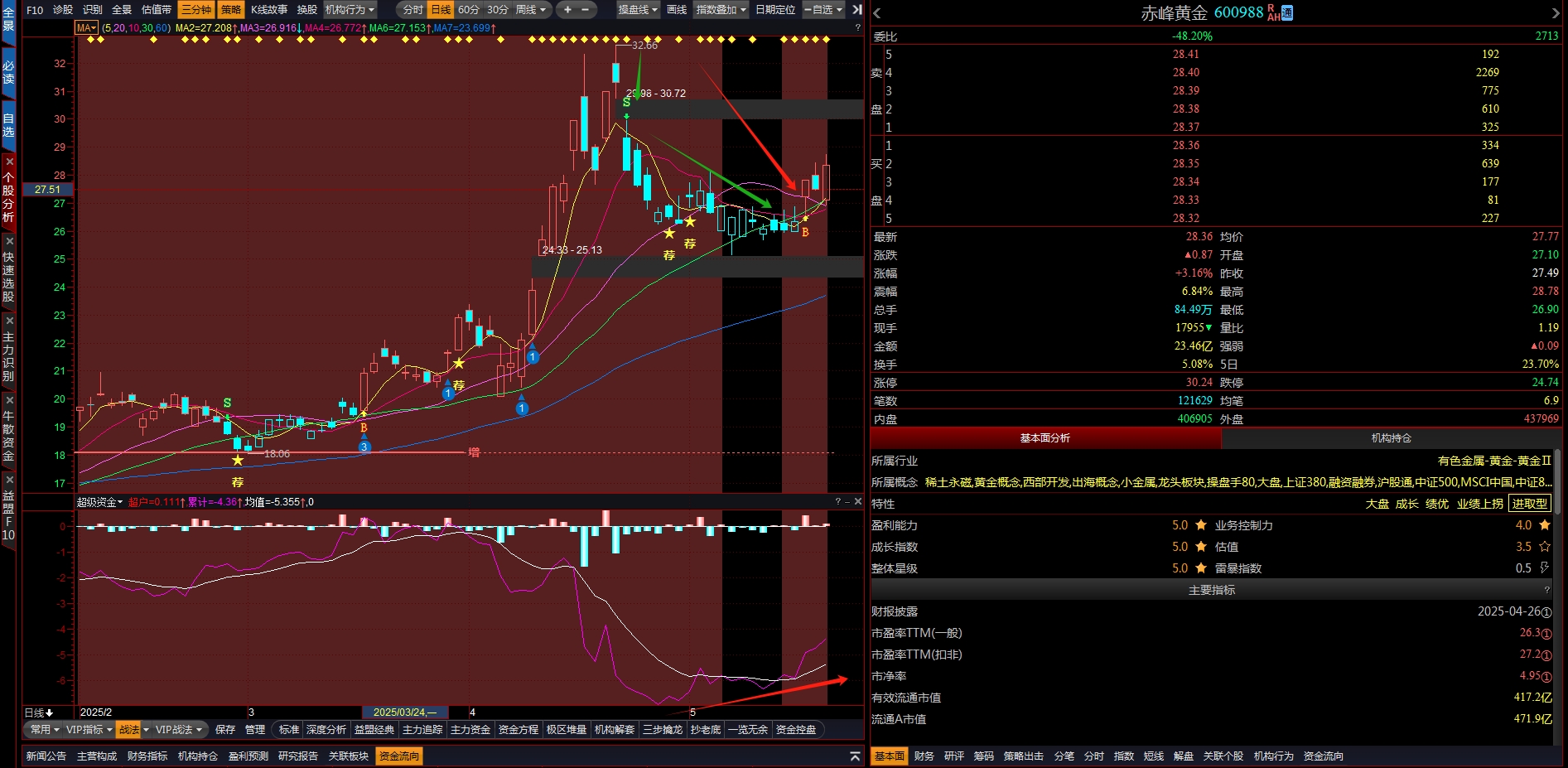Viewport: 1568px width, 768px height.
Task: Open the 机构行为 dropdown
Action: (350, 10)
